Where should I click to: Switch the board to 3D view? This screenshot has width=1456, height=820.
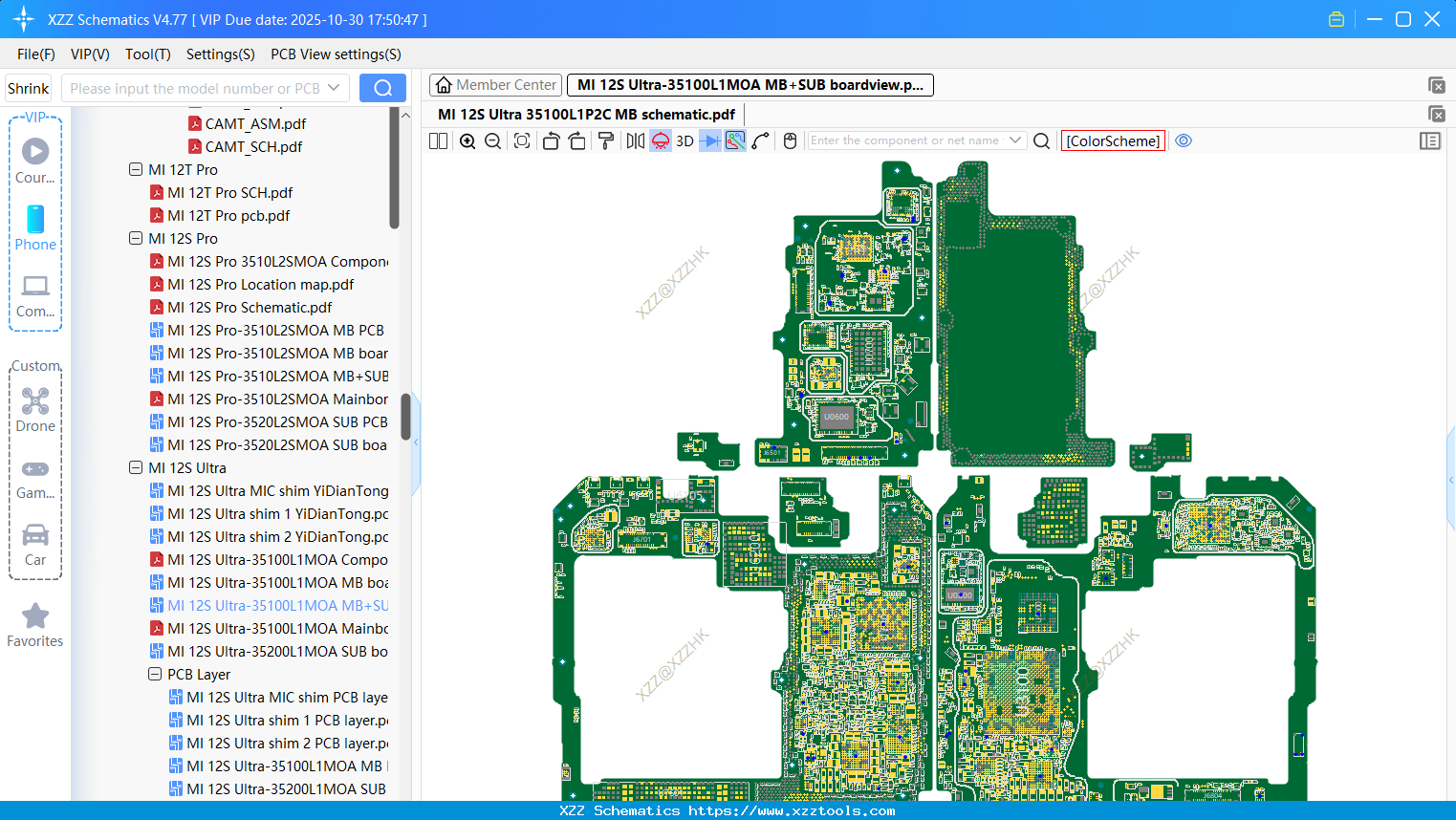pos(684,140)
